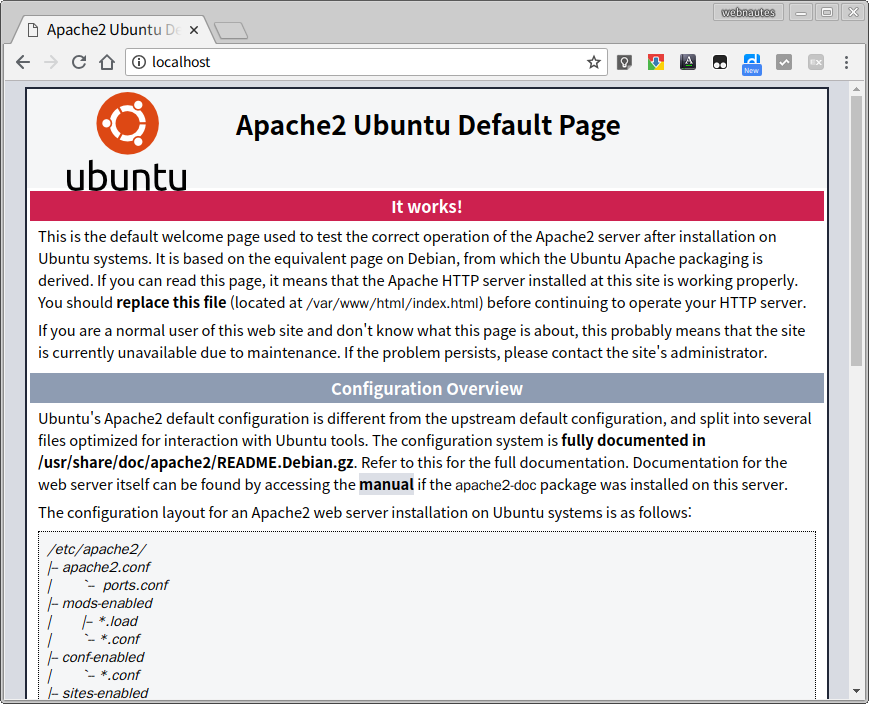Click apache2.conf in the config tree

tap(106, 567)
